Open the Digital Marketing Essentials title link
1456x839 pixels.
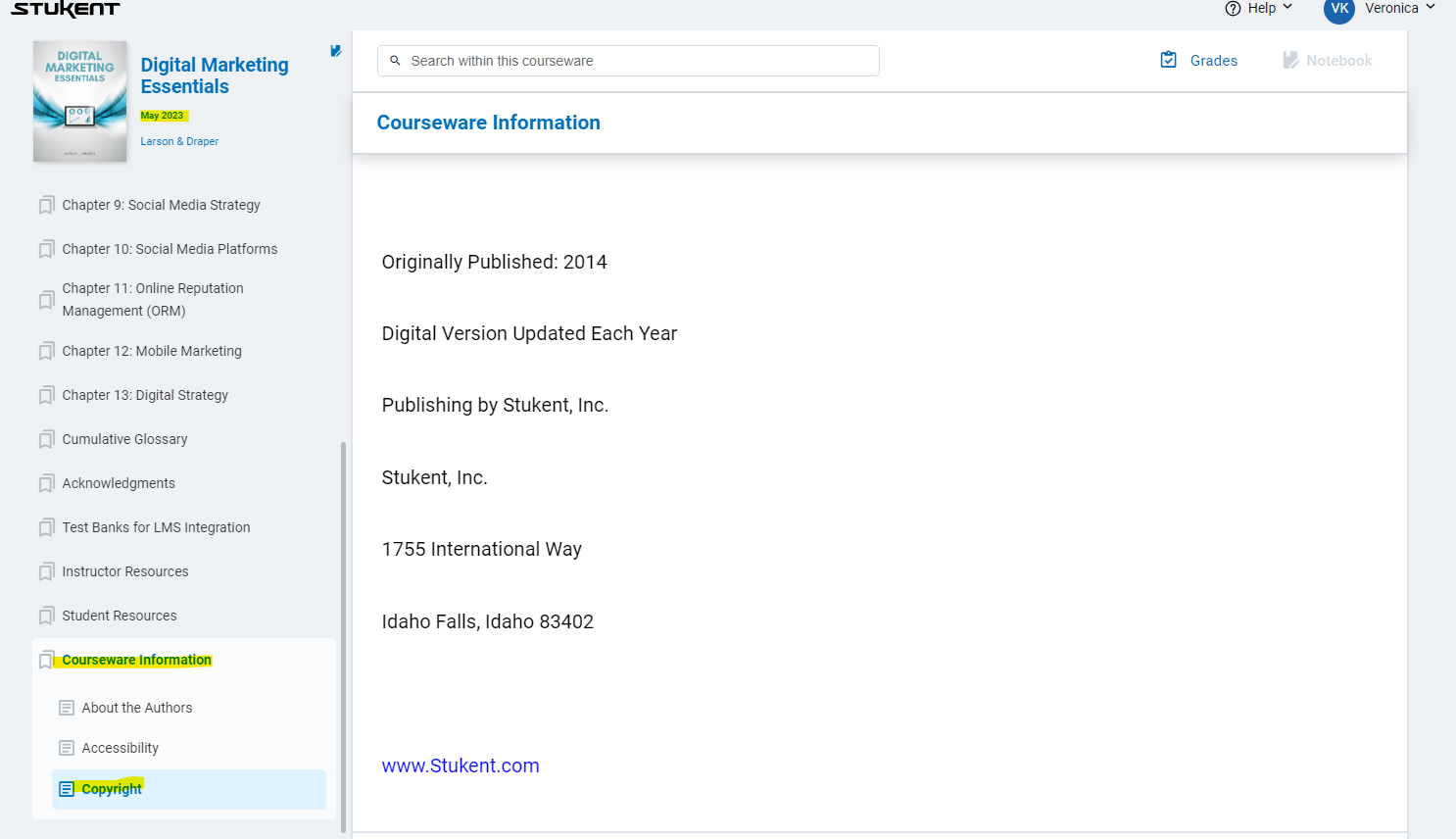click(215, 75)
